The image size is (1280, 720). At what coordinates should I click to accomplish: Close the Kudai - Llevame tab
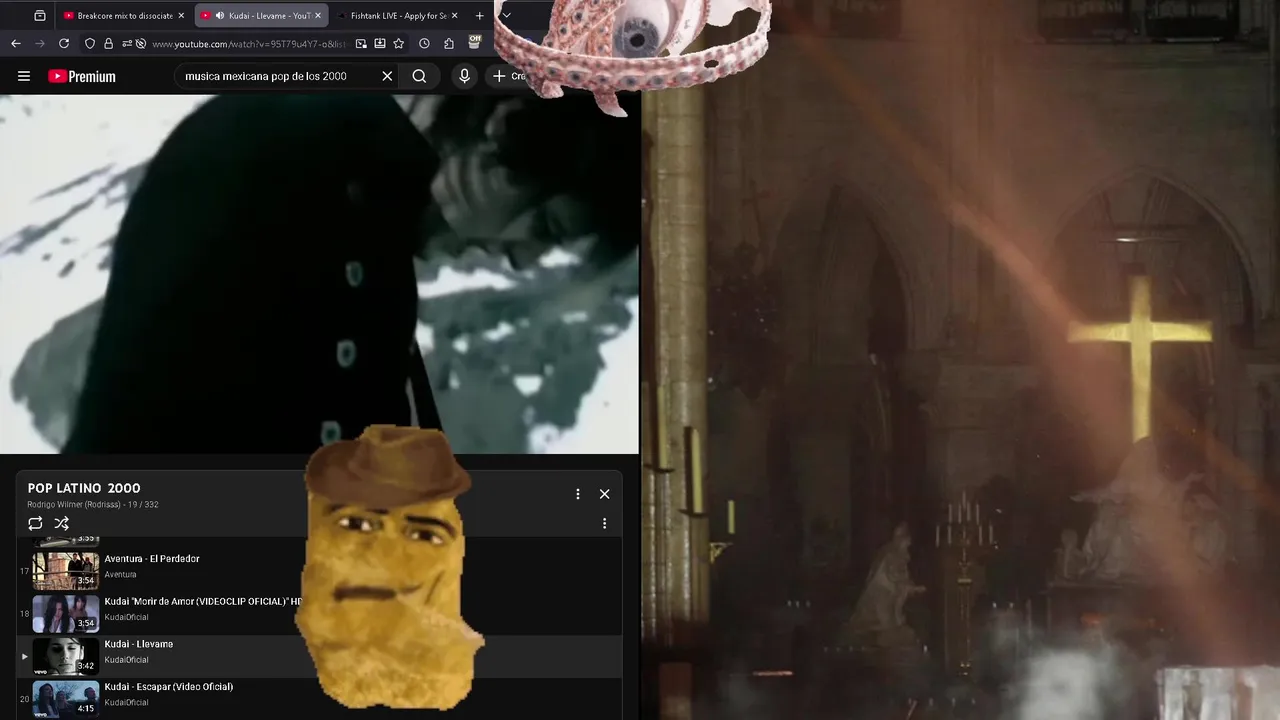[x=318, y=16]
